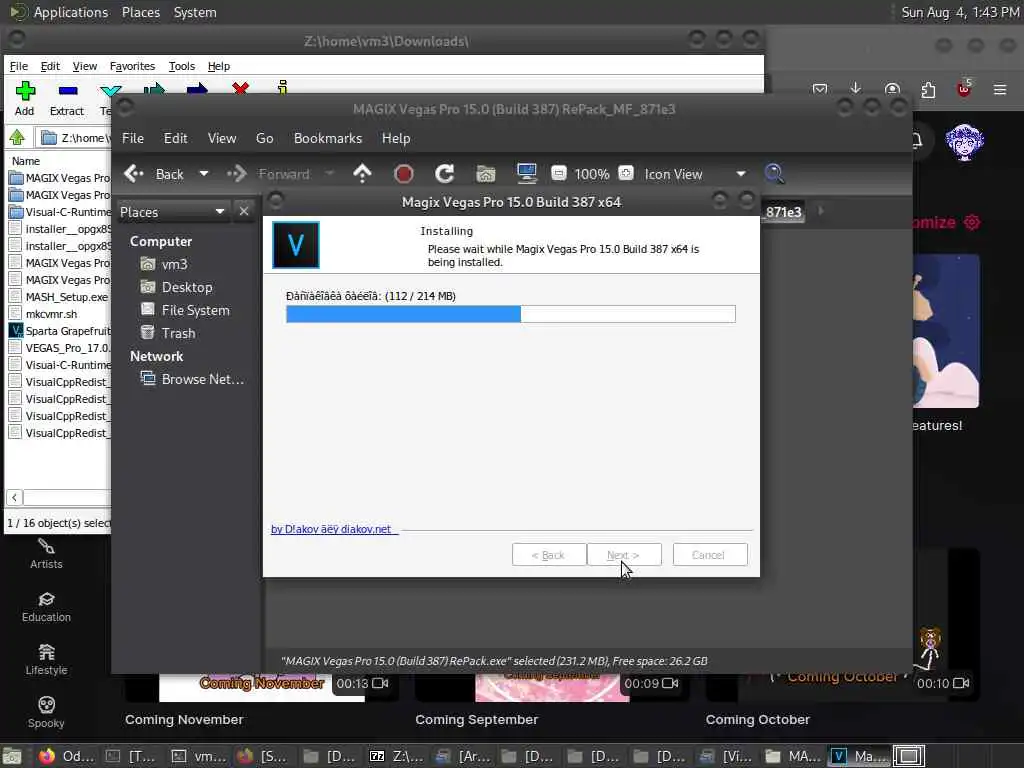Click the Coming October video title
The width and height of the screenshot is (1024, 768).
coord(758,720)
